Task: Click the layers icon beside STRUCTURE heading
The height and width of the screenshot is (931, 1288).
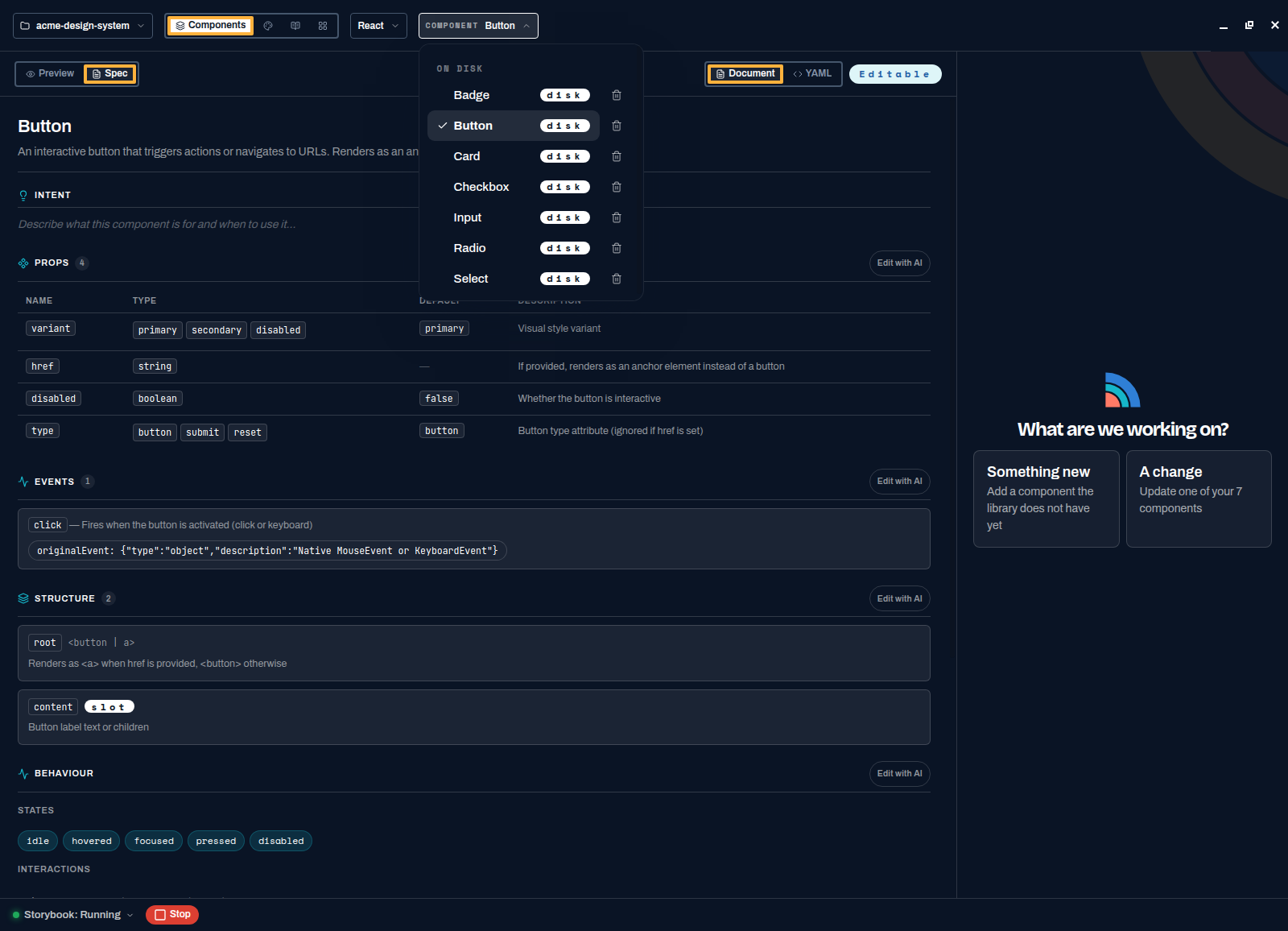Action: (23, 598)
